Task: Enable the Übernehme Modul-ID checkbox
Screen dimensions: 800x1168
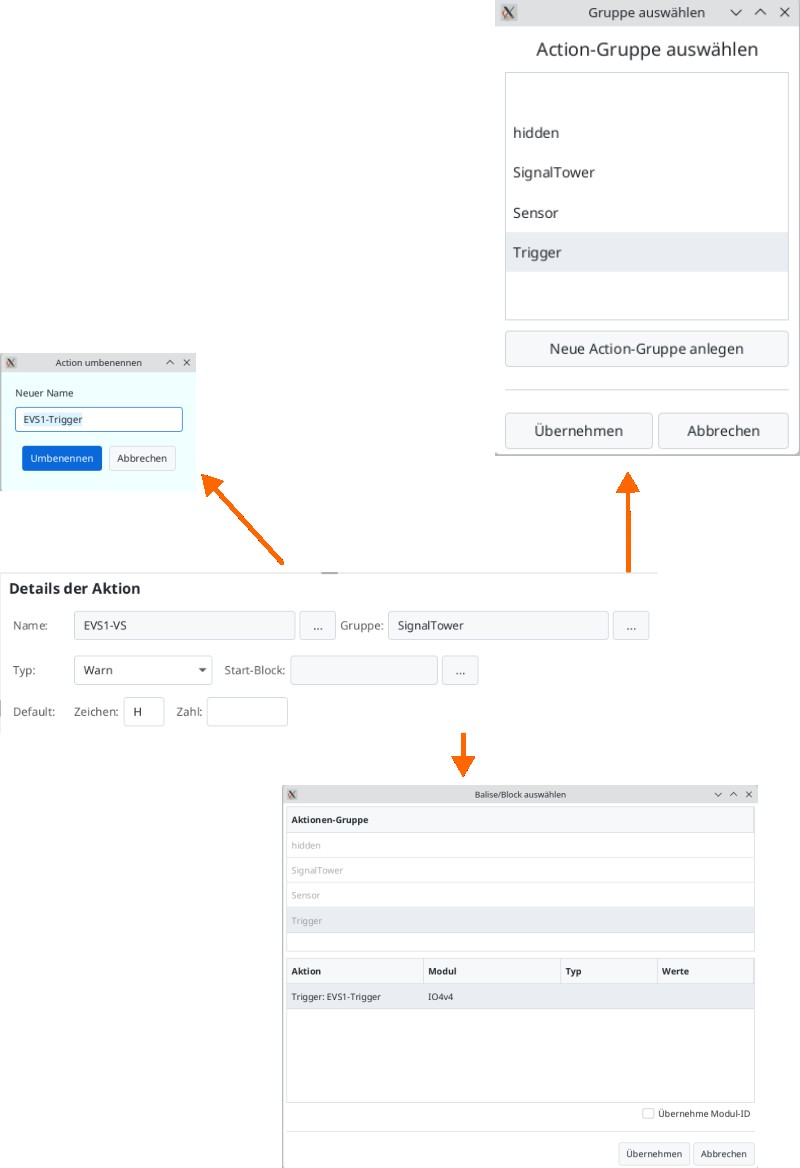Action: coord(648,1114)
